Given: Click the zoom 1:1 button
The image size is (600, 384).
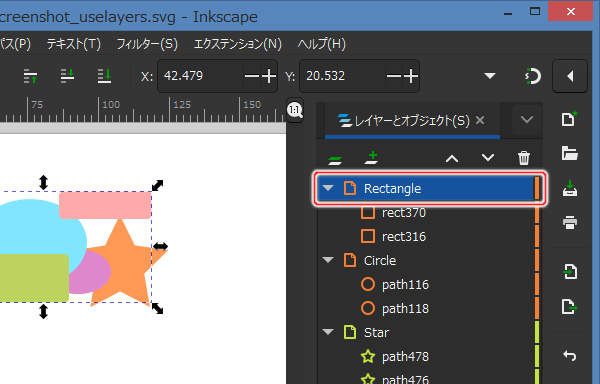Looking at the screenshot, I should click(295, 110).
